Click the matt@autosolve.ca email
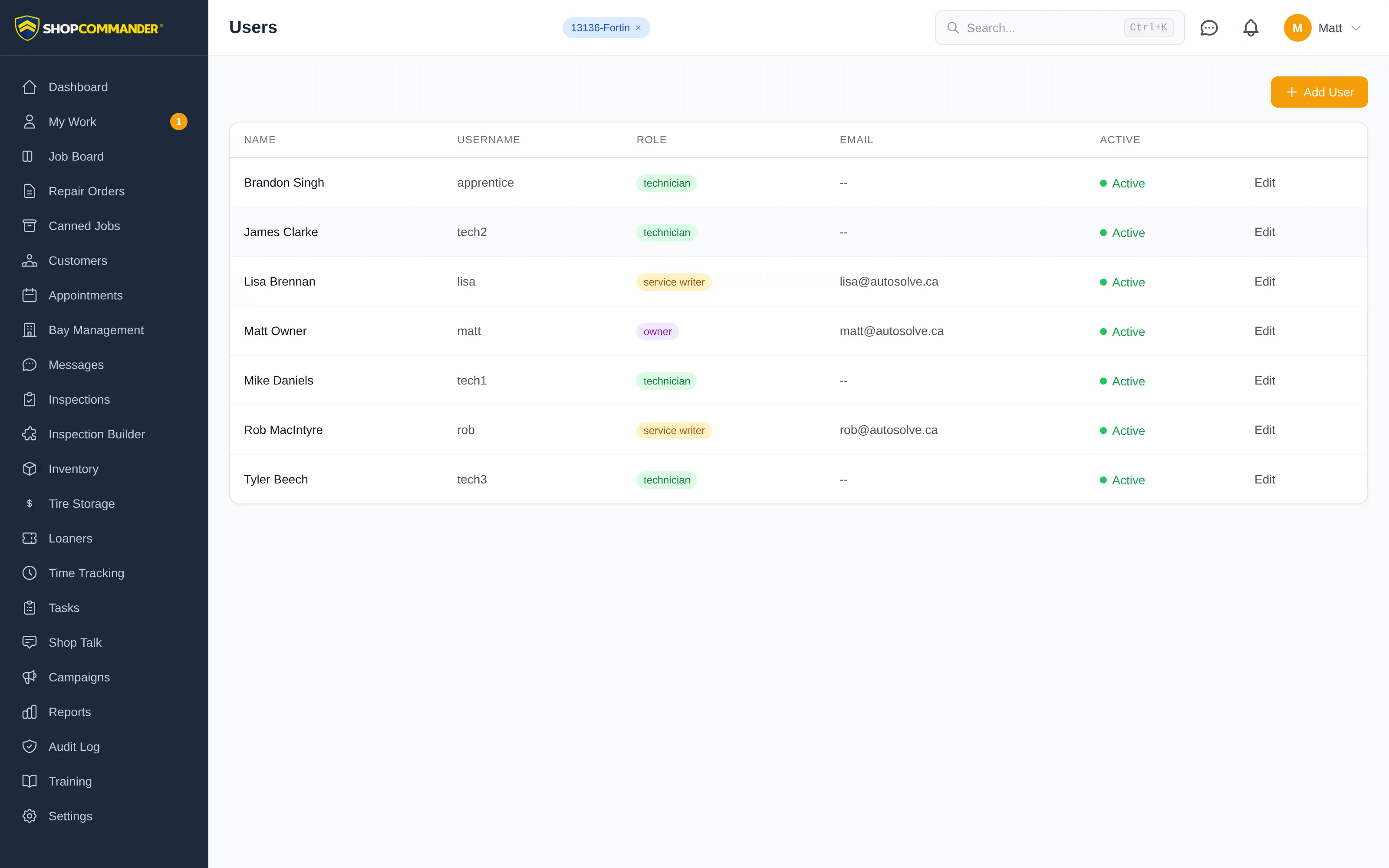The height and width of the screenshot is (868, 1389). click(892, 331)
